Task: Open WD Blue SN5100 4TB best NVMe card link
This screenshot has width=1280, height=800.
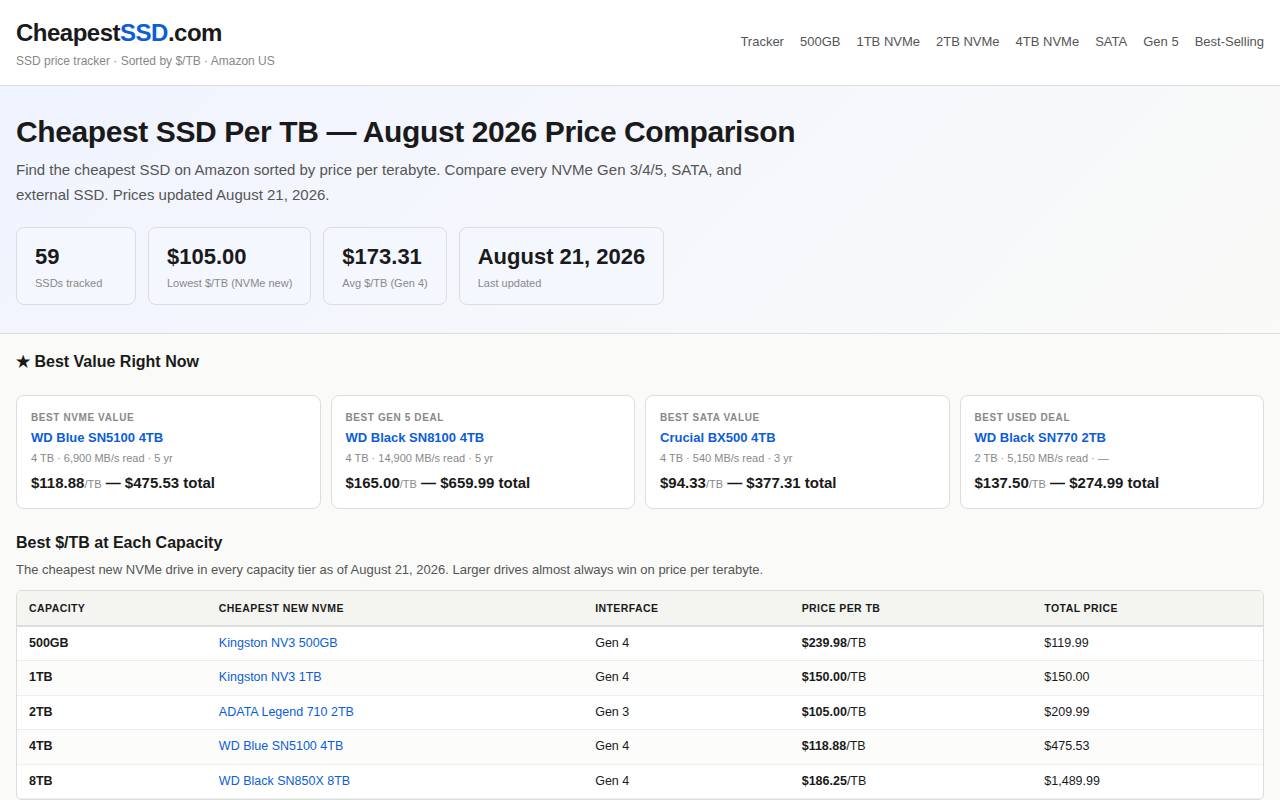Action: (97, 437)
